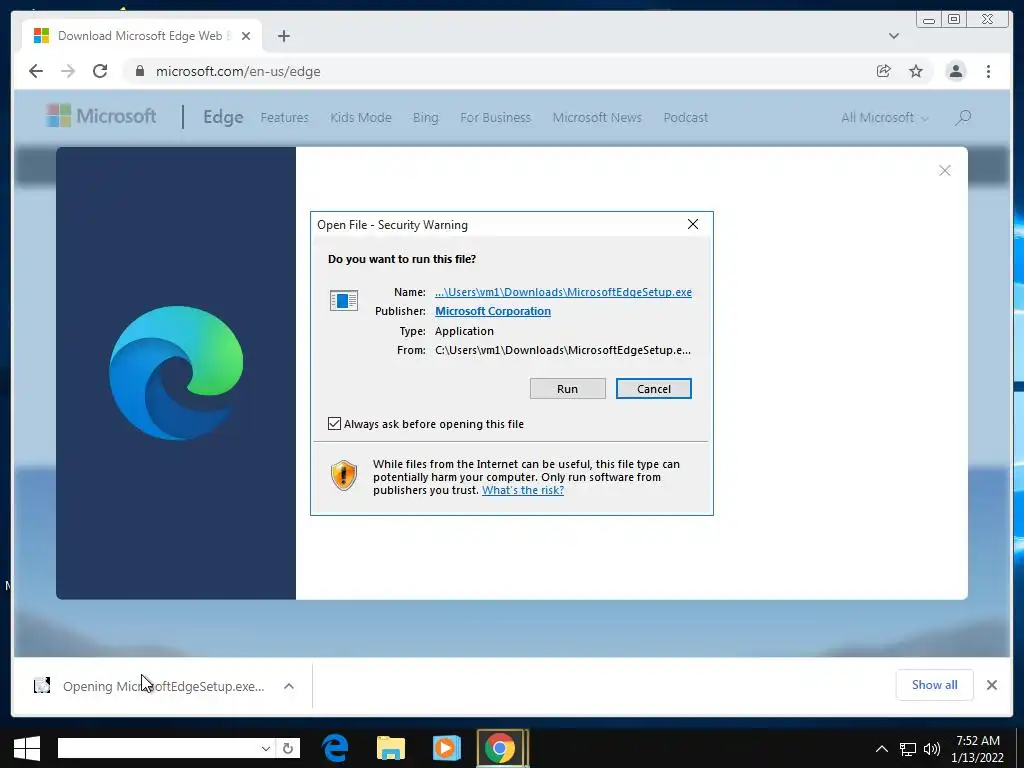
Task: Reload the page in Chrome
Action: tap(100, 71)
